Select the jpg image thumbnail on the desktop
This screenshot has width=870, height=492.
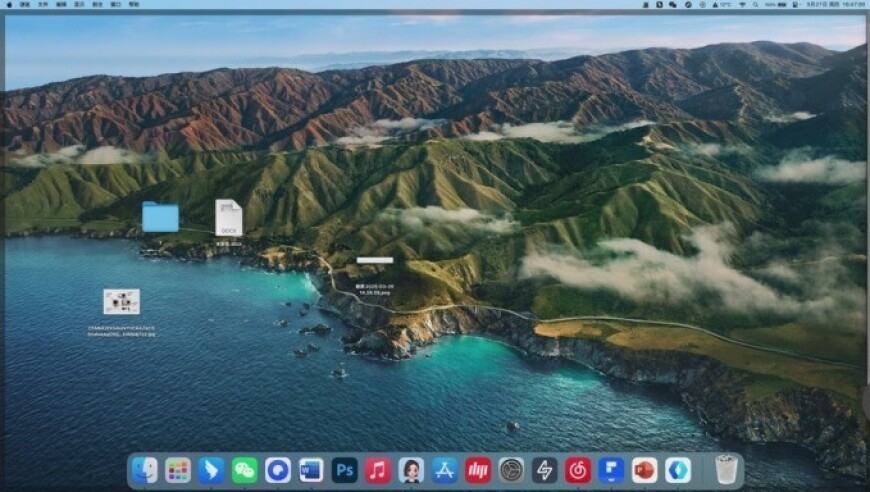(122, 302)
